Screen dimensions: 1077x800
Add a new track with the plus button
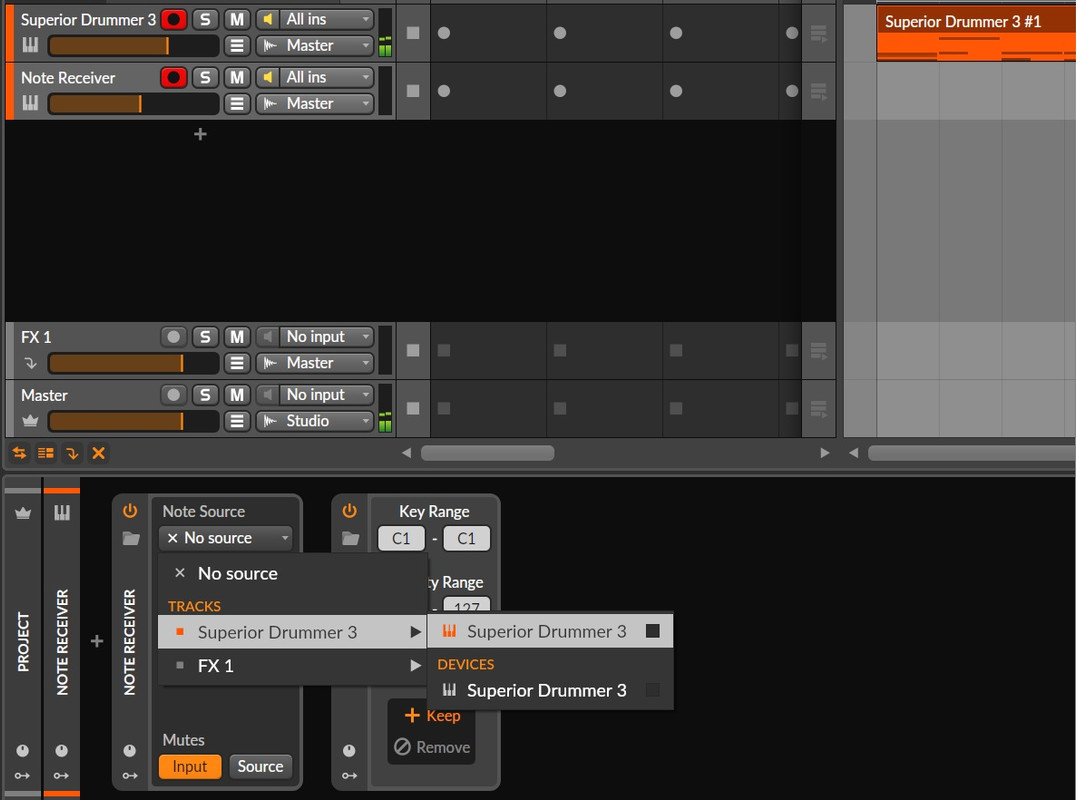point(200,134)
